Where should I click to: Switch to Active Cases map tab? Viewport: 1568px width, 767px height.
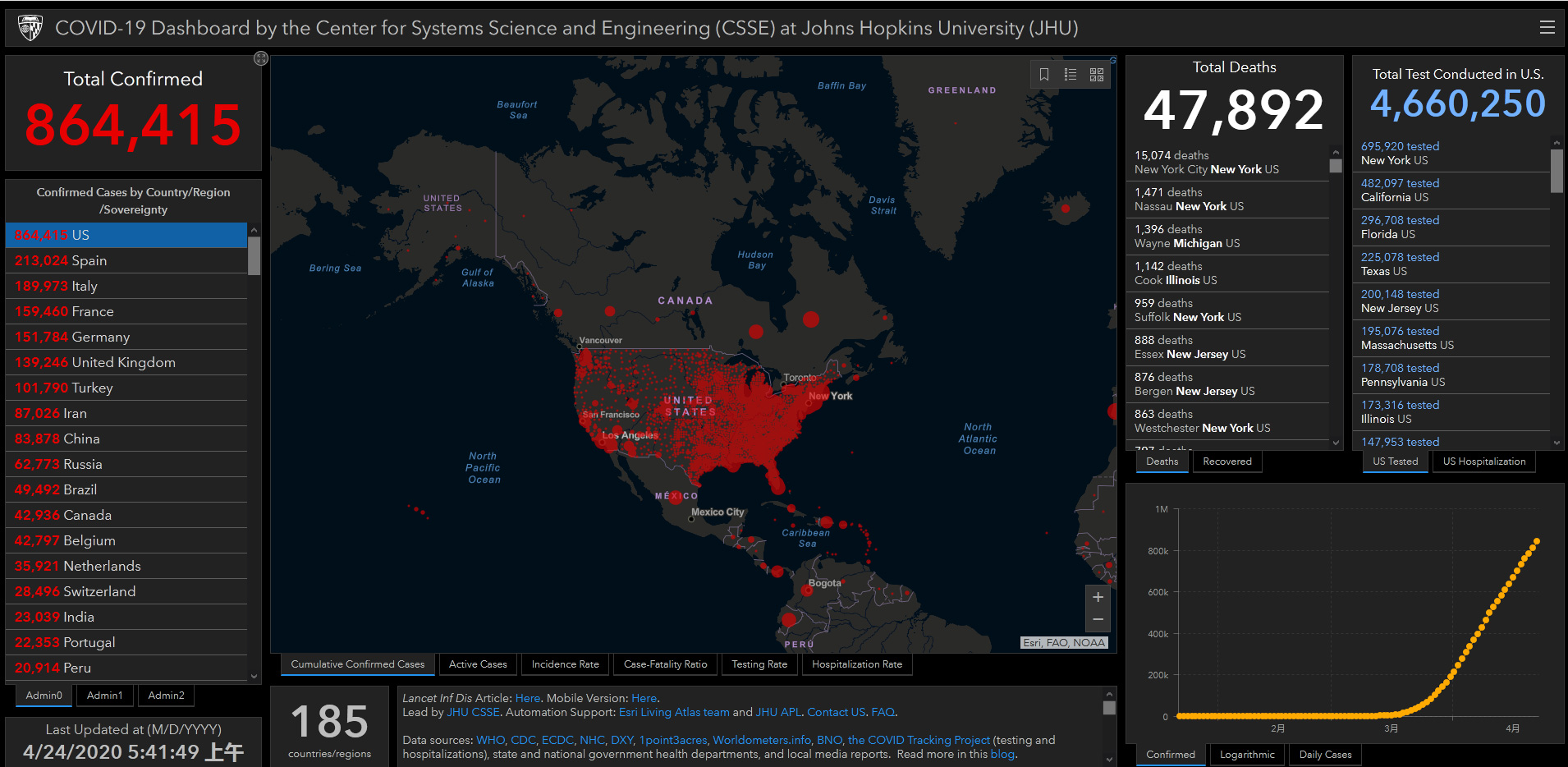pos(478,664)
